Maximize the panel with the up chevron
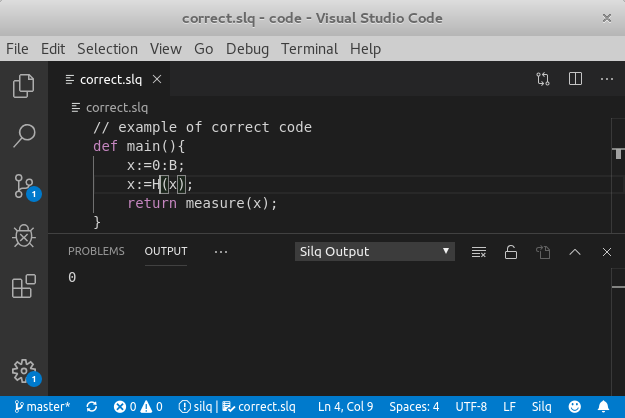 pyautogui.click(x=575, y=252)
